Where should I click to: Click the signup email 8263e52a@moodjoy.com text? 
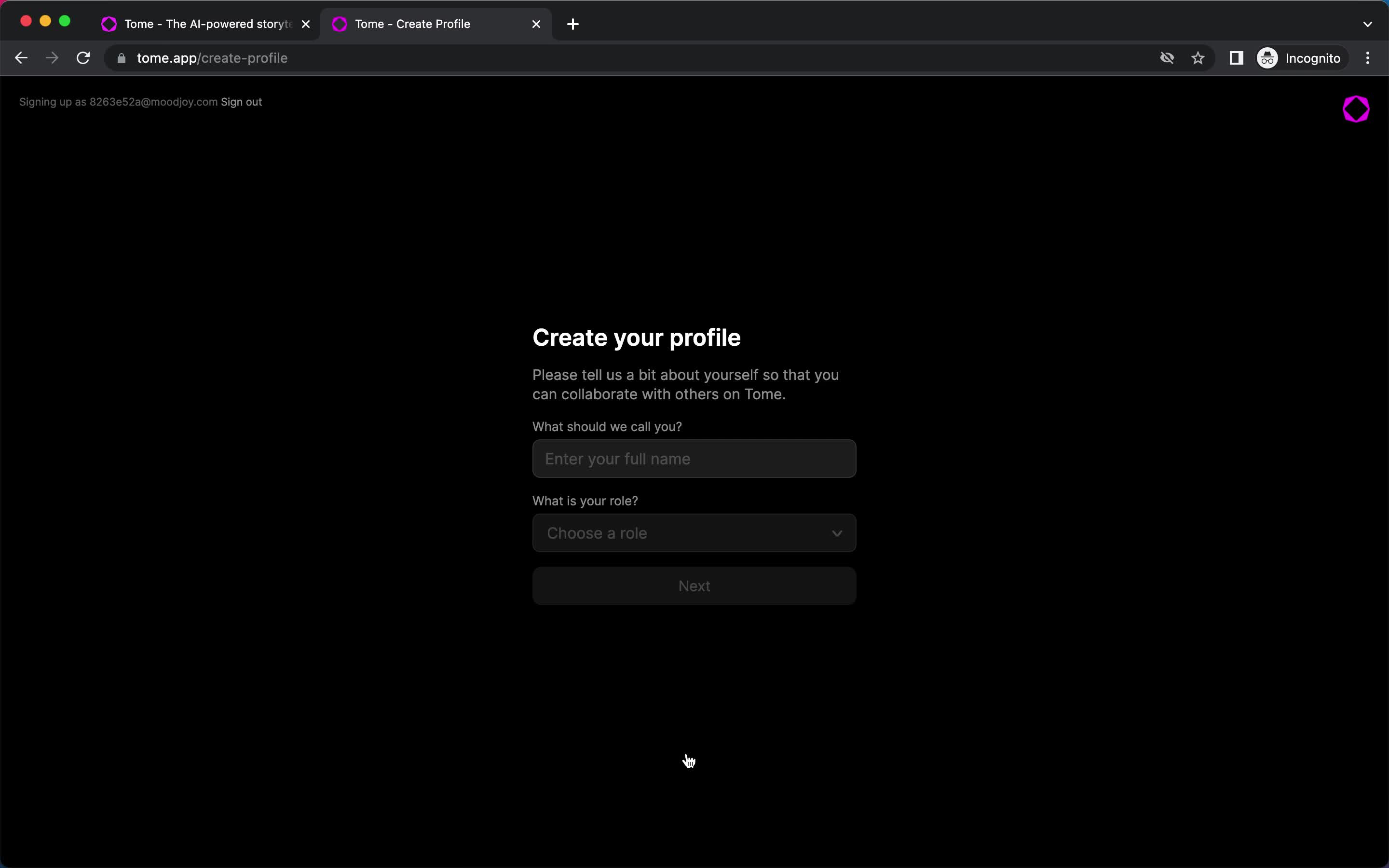[153, 102]
